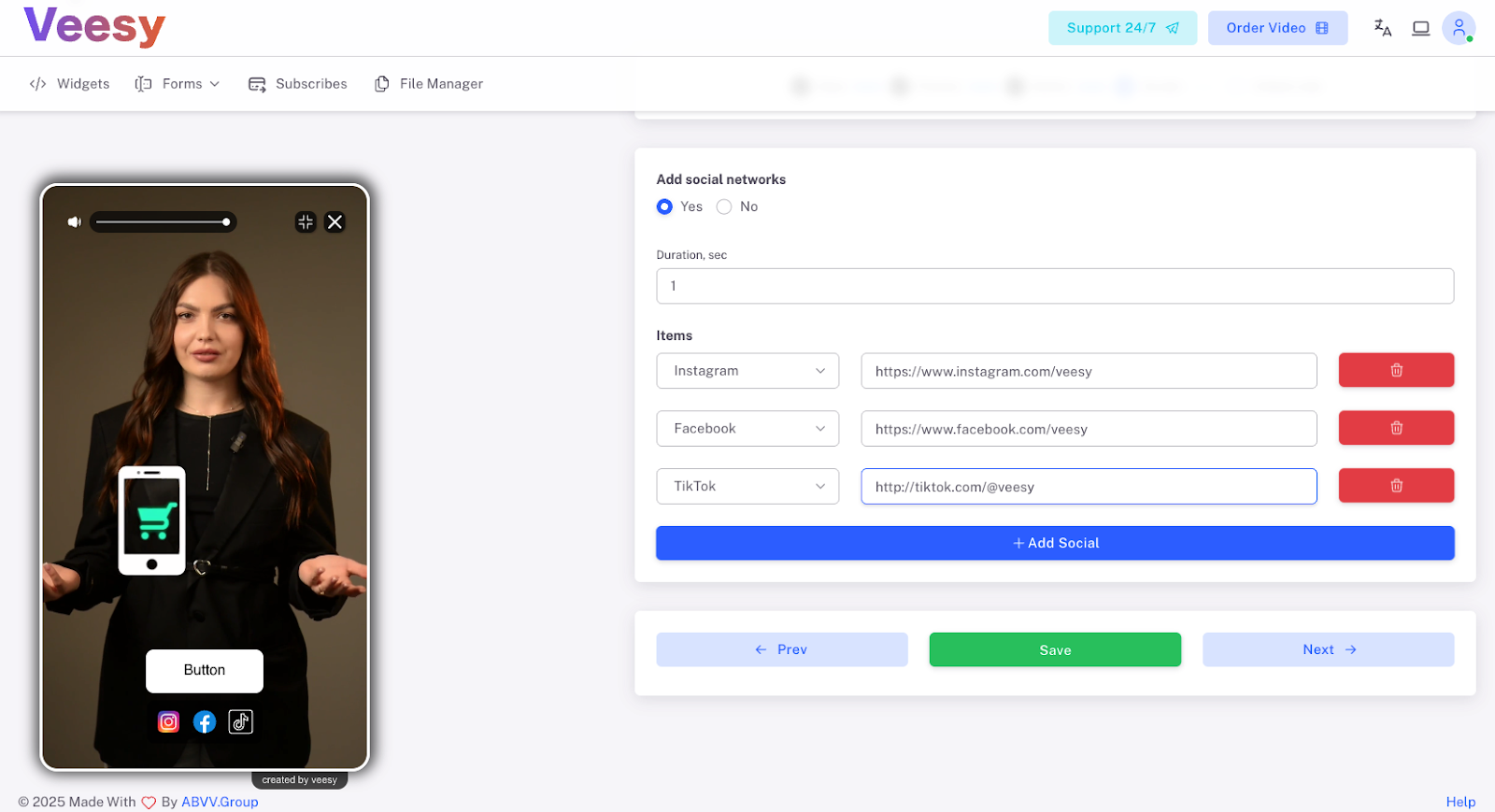Minimize the video preview with collapse icon
The width and height of the screenshot is (1495, 812).
pyautogui.click(x=306, y=222)
